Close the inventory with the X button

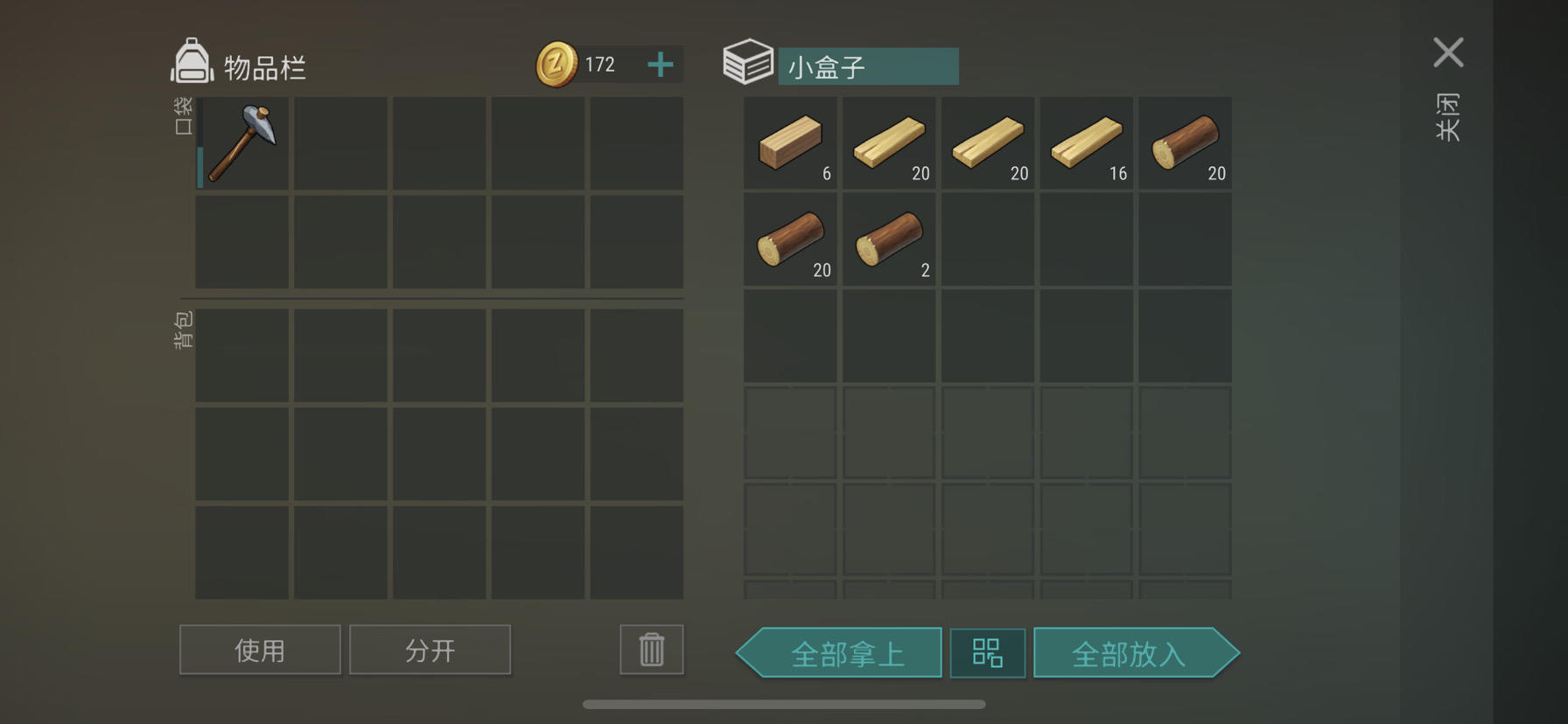[1448, 52]
